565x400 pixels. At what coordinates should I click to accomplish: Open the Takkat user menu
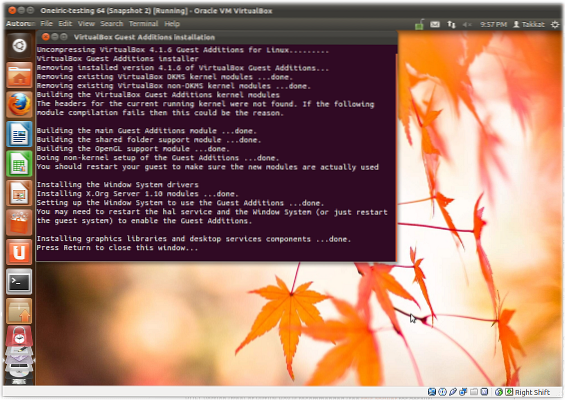coord(529,24)
